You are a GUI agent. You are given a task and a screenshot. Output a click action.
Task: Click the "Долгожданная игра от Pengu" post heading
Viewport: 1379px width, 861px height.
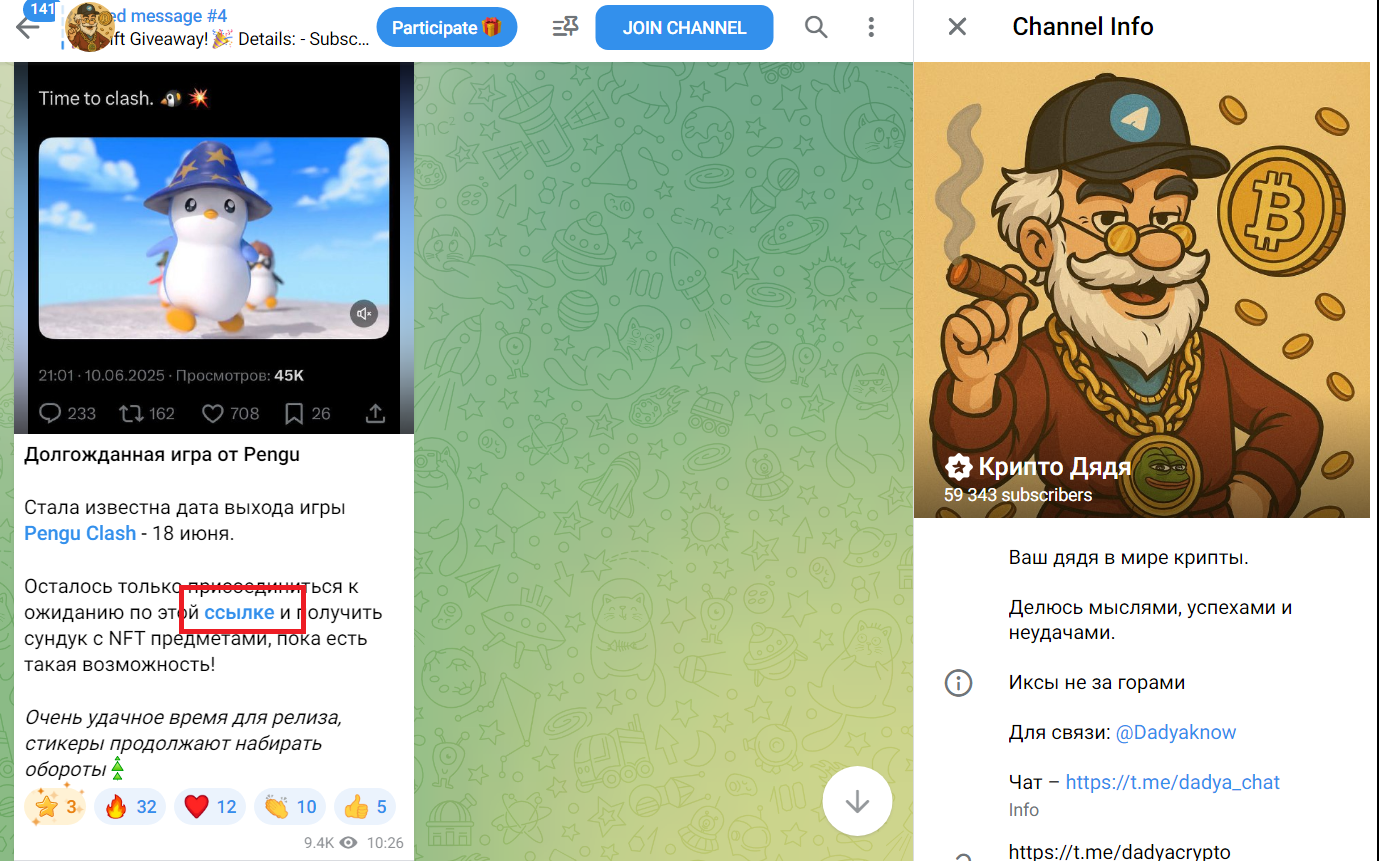(x=162, y=455)
